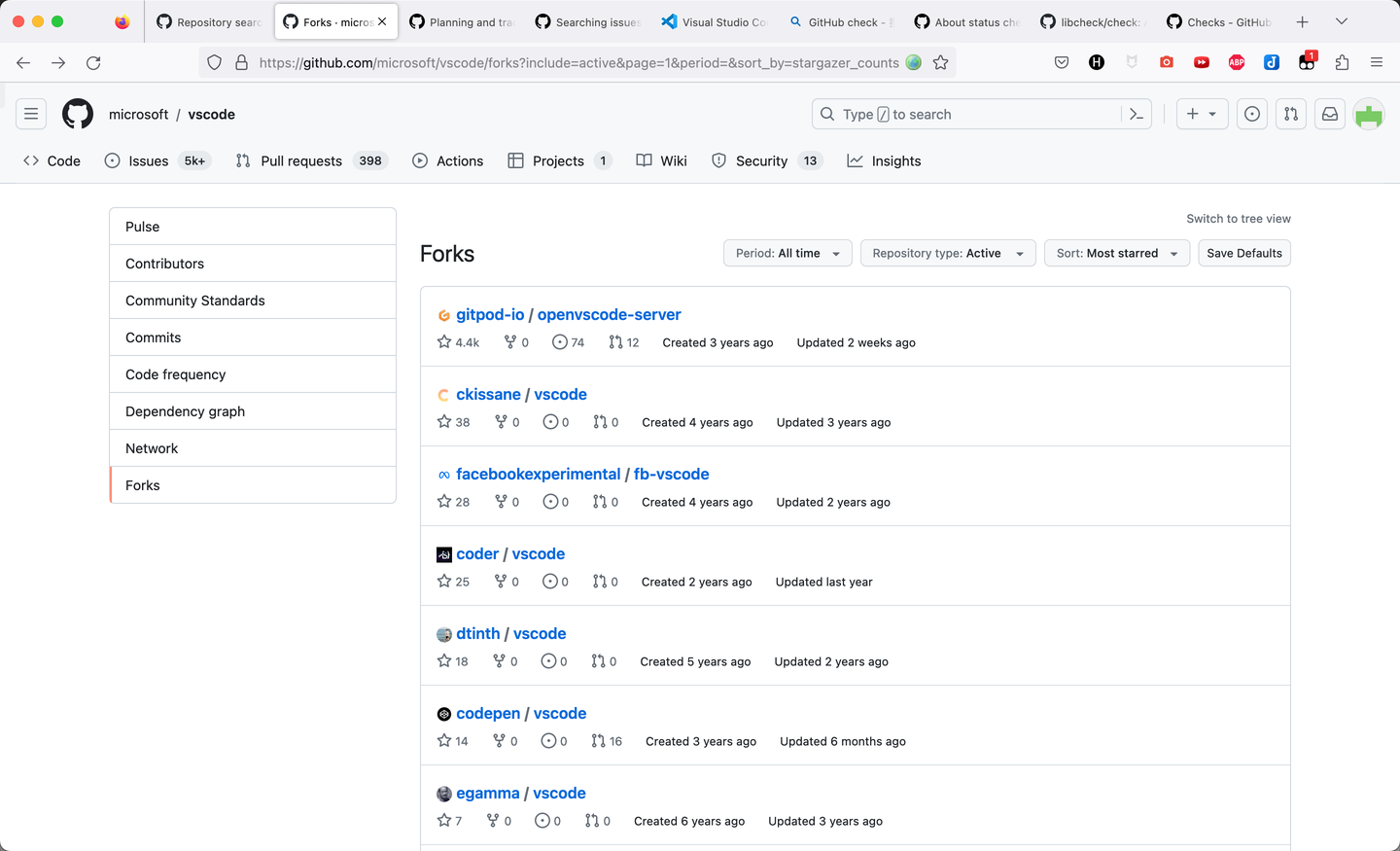
Task: Open the egamma owner link
Action: click(488, 794)
